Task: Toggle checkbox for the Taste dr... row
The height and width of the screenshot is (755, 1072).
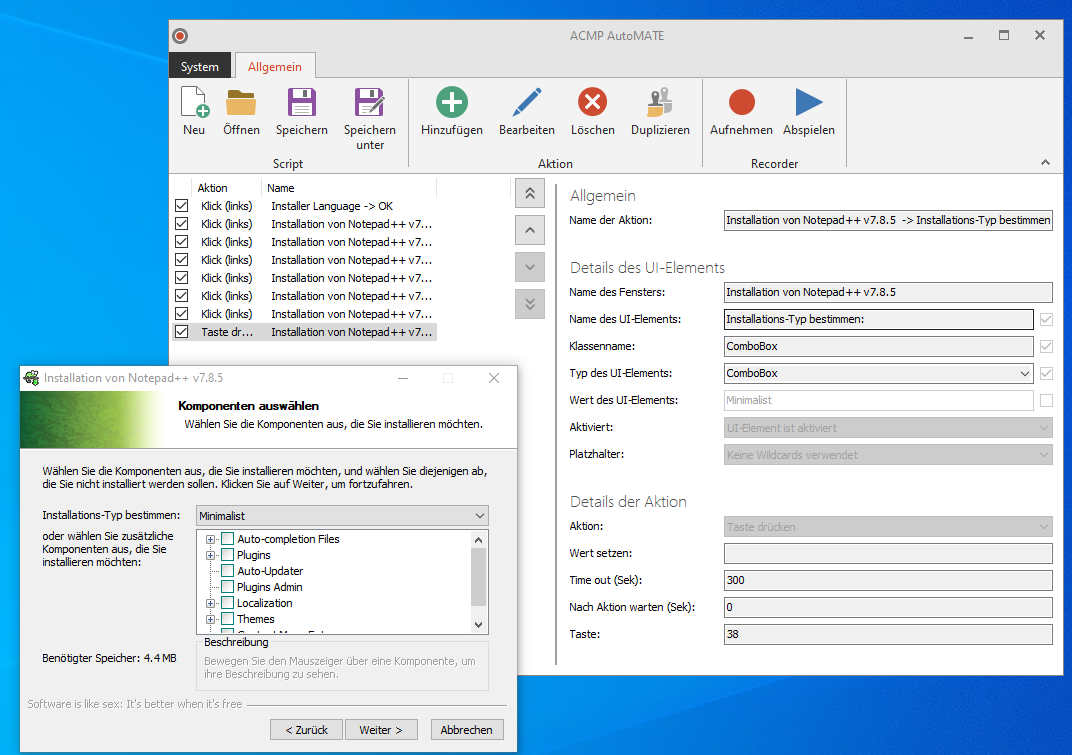Action: coord(181,332)
